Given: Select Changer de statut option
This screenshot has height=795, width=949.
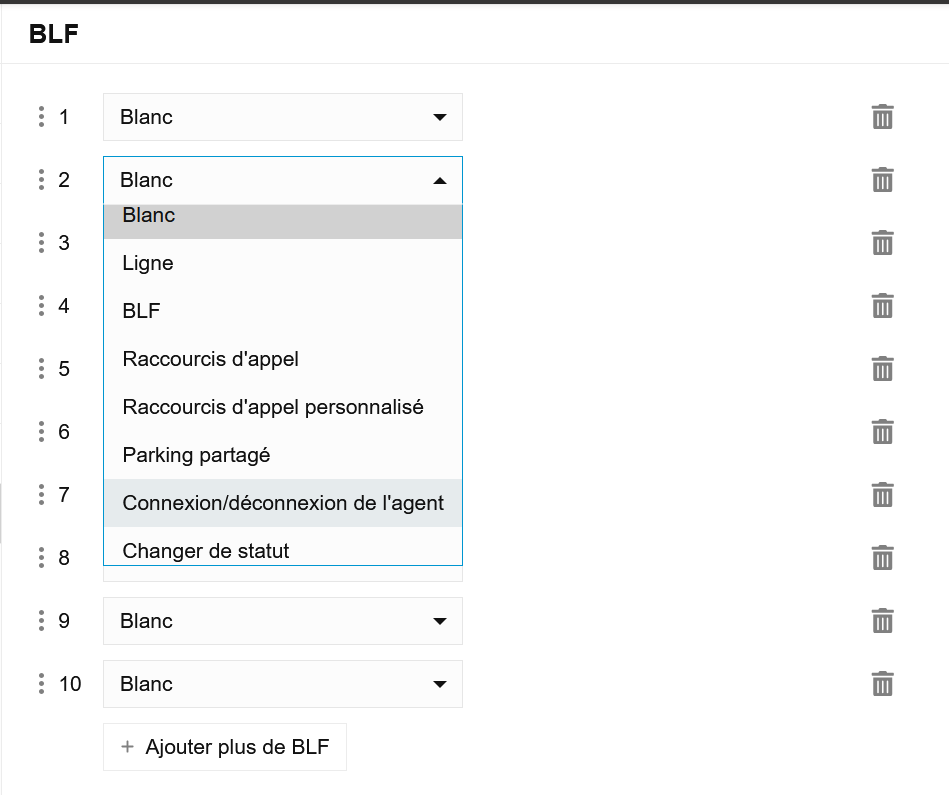Looking at the screenshot, I should (x=206, y=551).
